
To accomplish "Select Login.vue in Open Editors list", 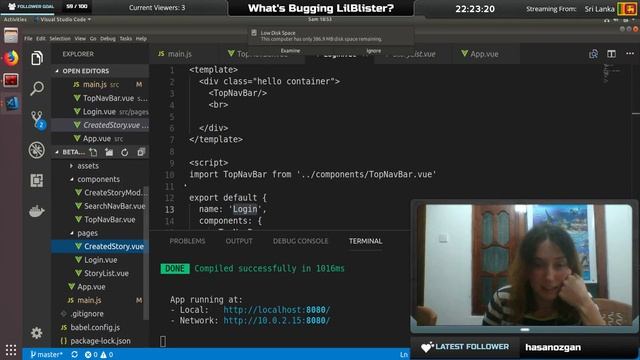I will tap(101, 111).
